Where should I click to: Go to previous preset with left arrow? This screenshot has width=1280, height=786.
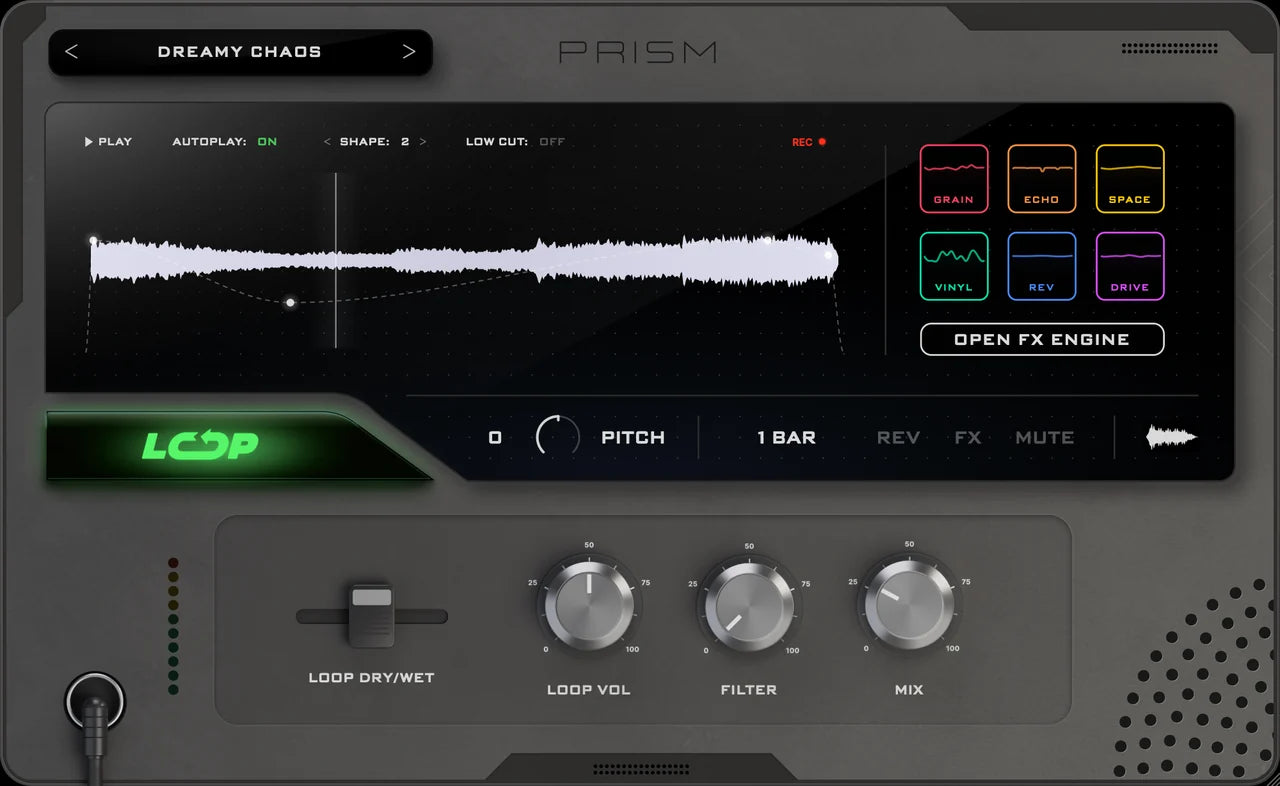(x=71, y=52)
